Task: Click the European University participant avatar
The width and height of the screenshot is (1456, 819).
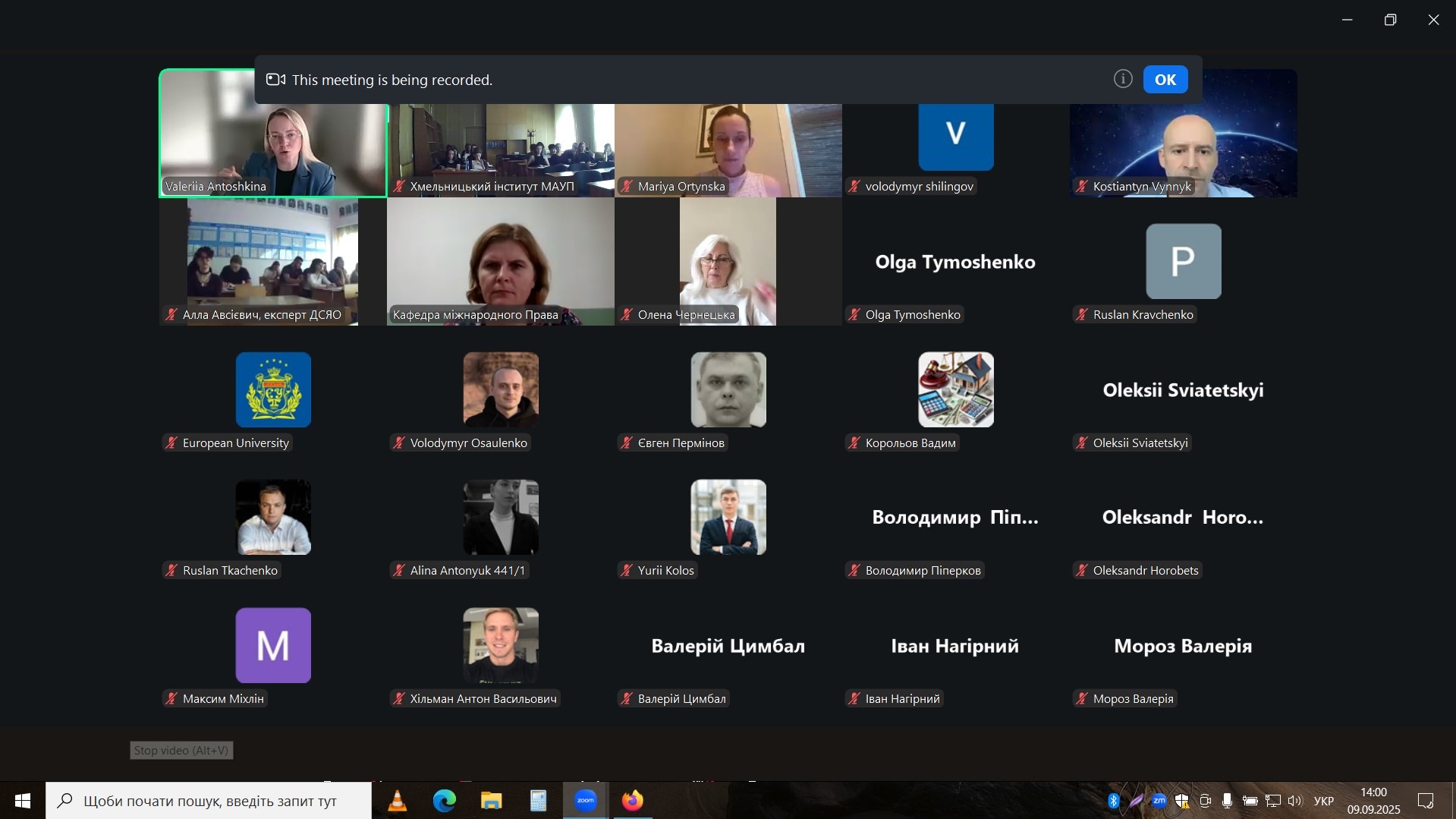Action: click(273, 389)
